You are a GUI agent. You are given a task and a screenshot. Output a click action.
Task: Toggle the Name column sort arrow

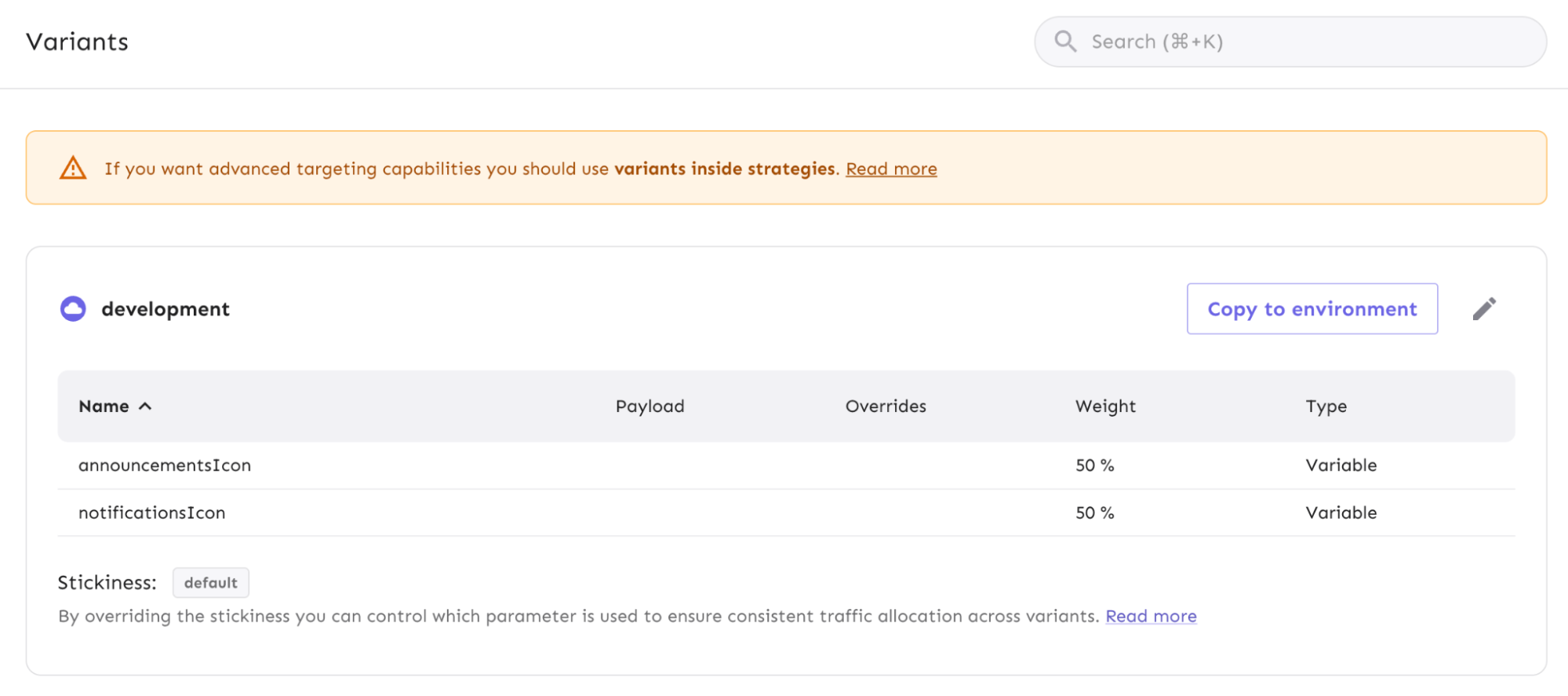(145, 406)
